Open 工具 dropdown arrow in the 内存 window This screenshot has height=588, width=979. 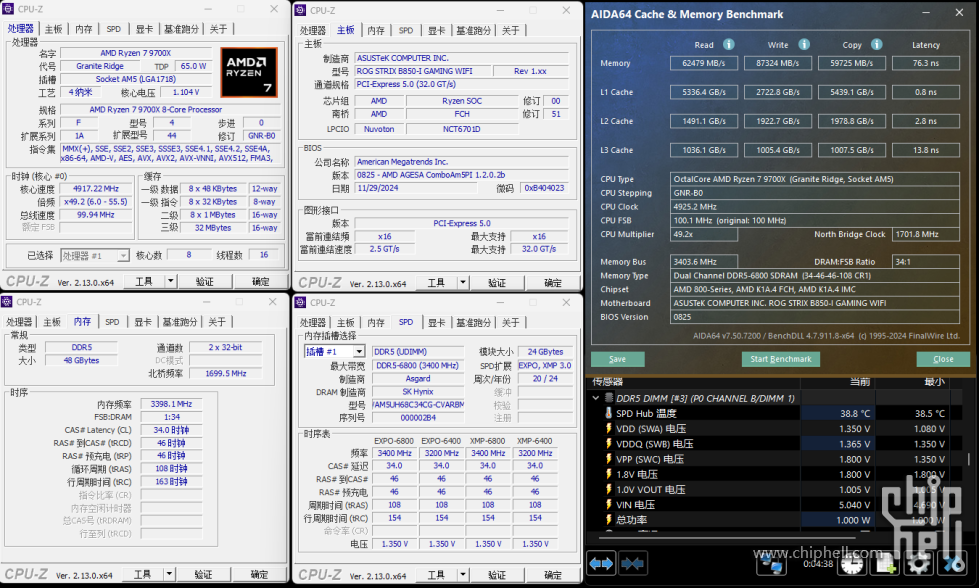click(x=169, y=574)
